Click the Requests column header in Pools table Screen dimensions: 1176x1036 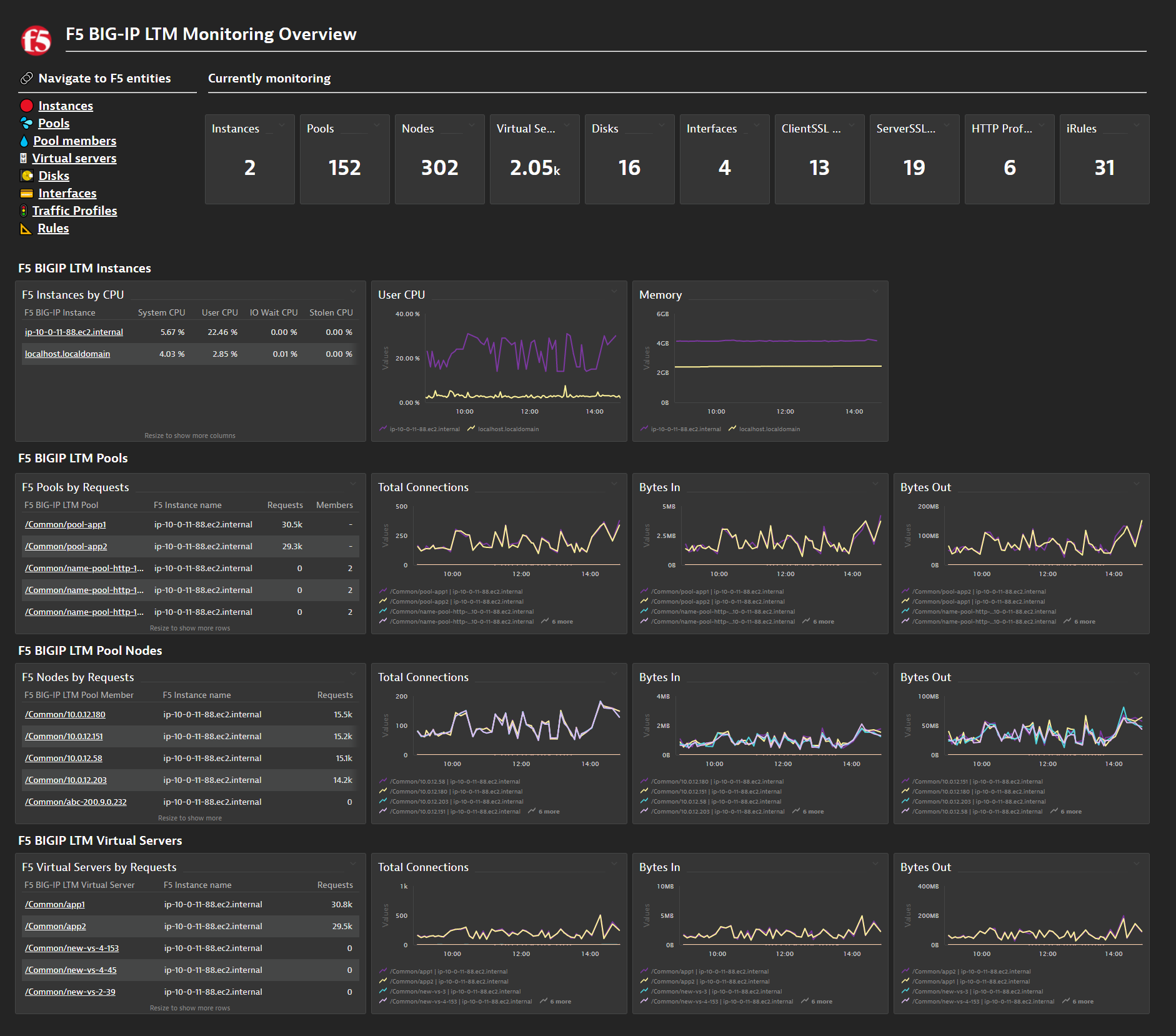(x=285, y=505)
